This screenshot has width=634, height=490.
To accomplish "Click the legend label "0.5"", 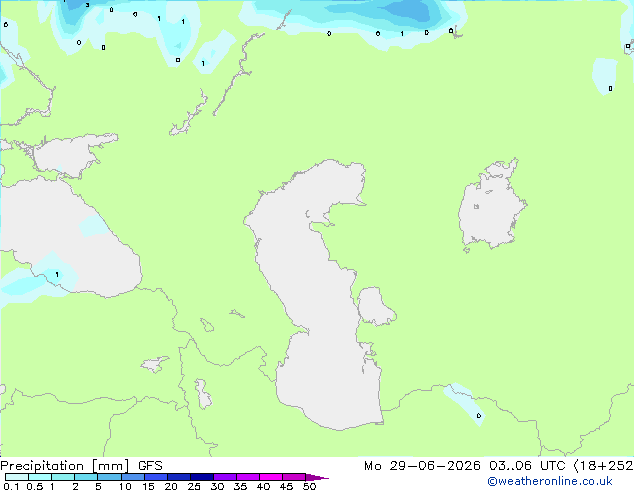I will [x=35, y=486].
